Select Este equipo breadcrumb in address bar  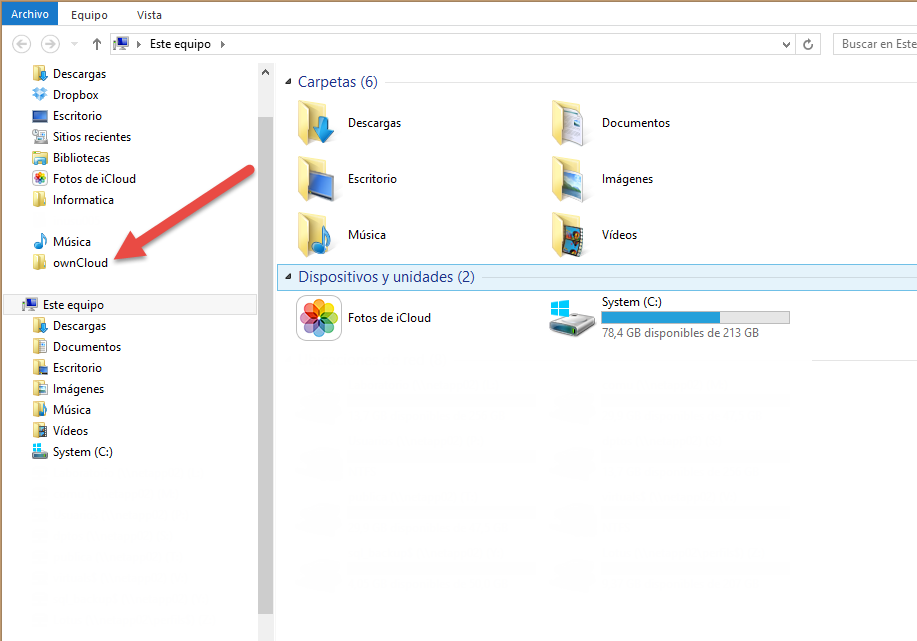click(180, 44)
